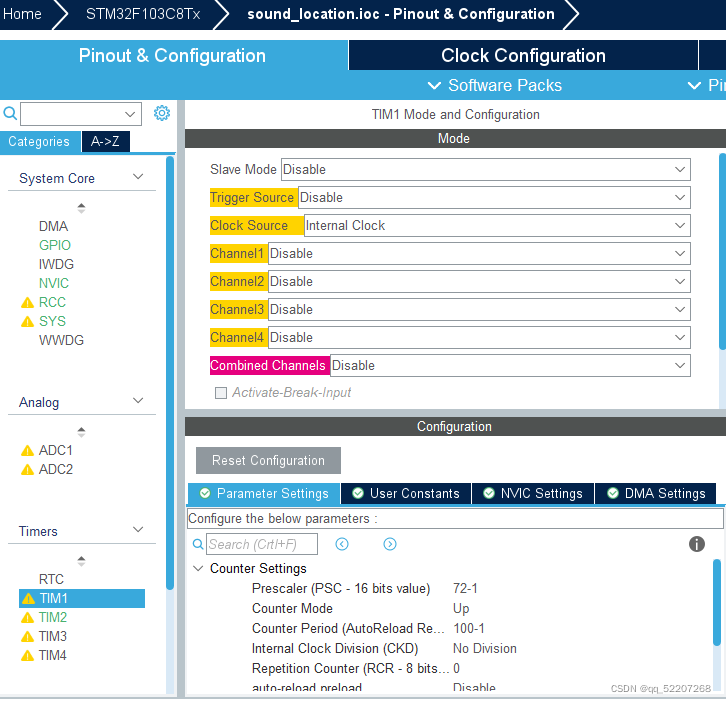Click the Internal Clock Division value No Division
The height and width of the screenshot is (703, 726).
pos(484,648)
